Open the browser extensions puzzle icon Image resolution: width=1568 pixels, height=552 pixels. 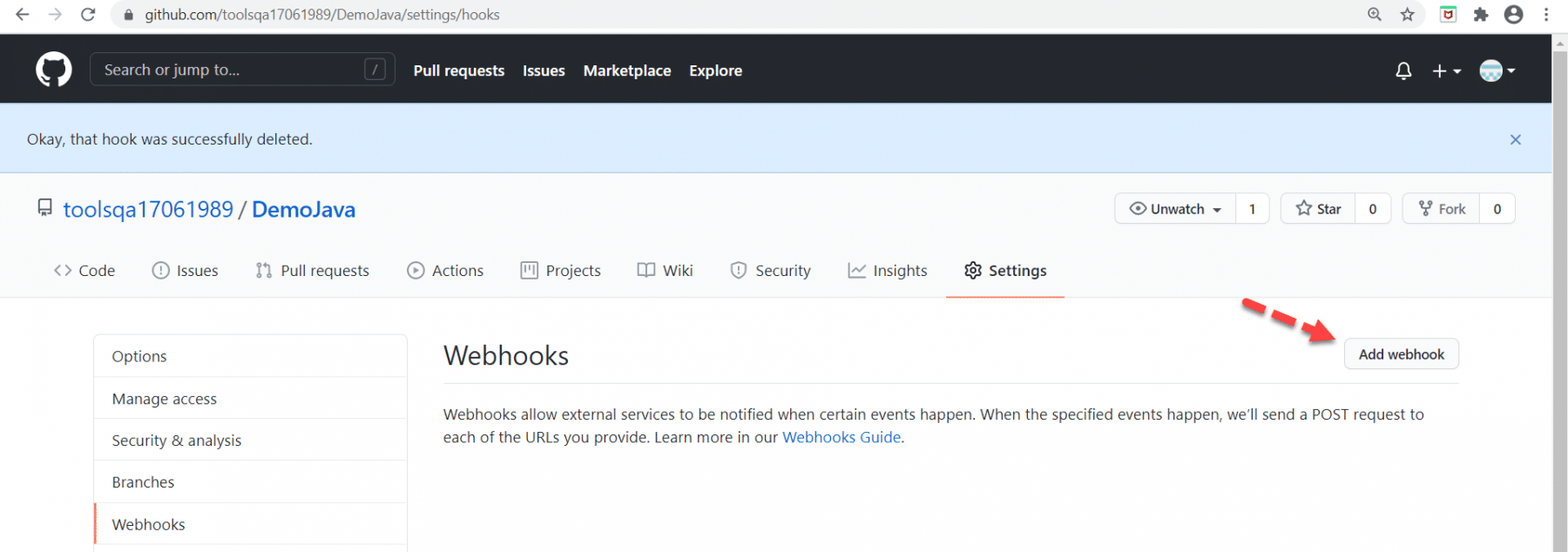pyautogui.click(x=1481, y=15)
